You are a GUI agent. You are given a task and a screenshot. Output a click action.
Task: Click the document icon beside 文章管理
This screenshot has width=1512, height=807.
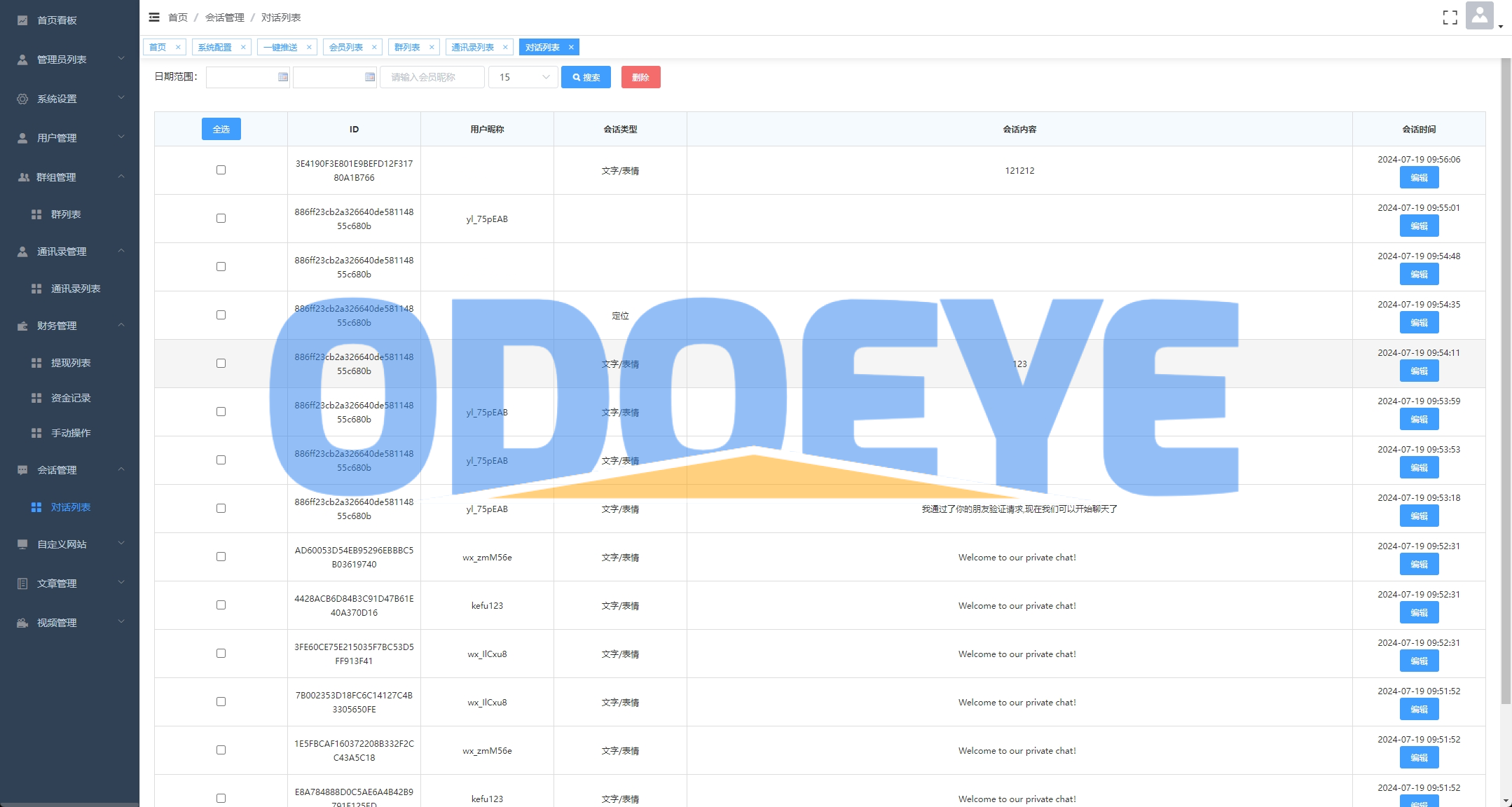tap(22, 584)
